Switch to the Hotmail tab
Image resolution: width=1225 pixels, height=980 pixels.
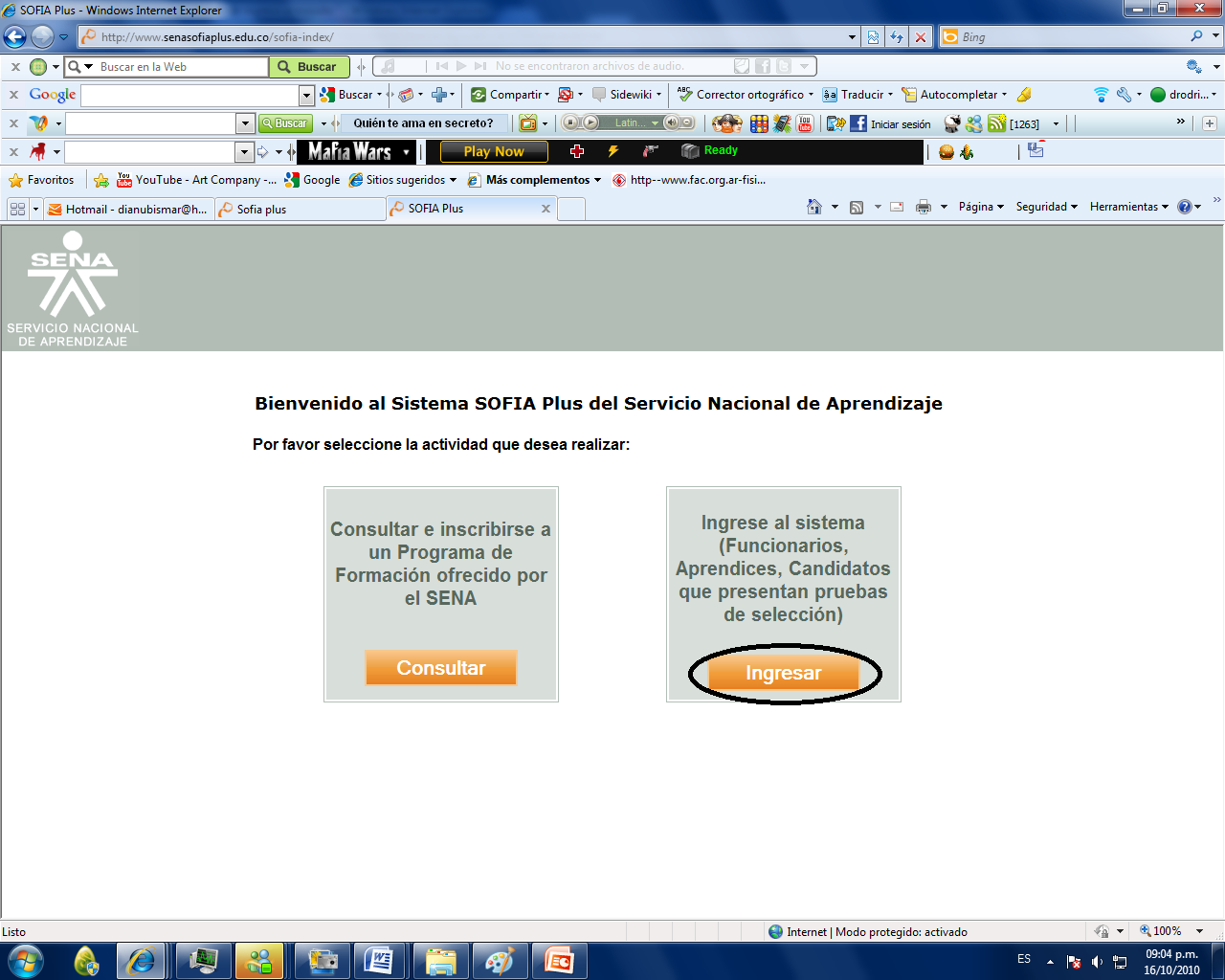[129, 208]
